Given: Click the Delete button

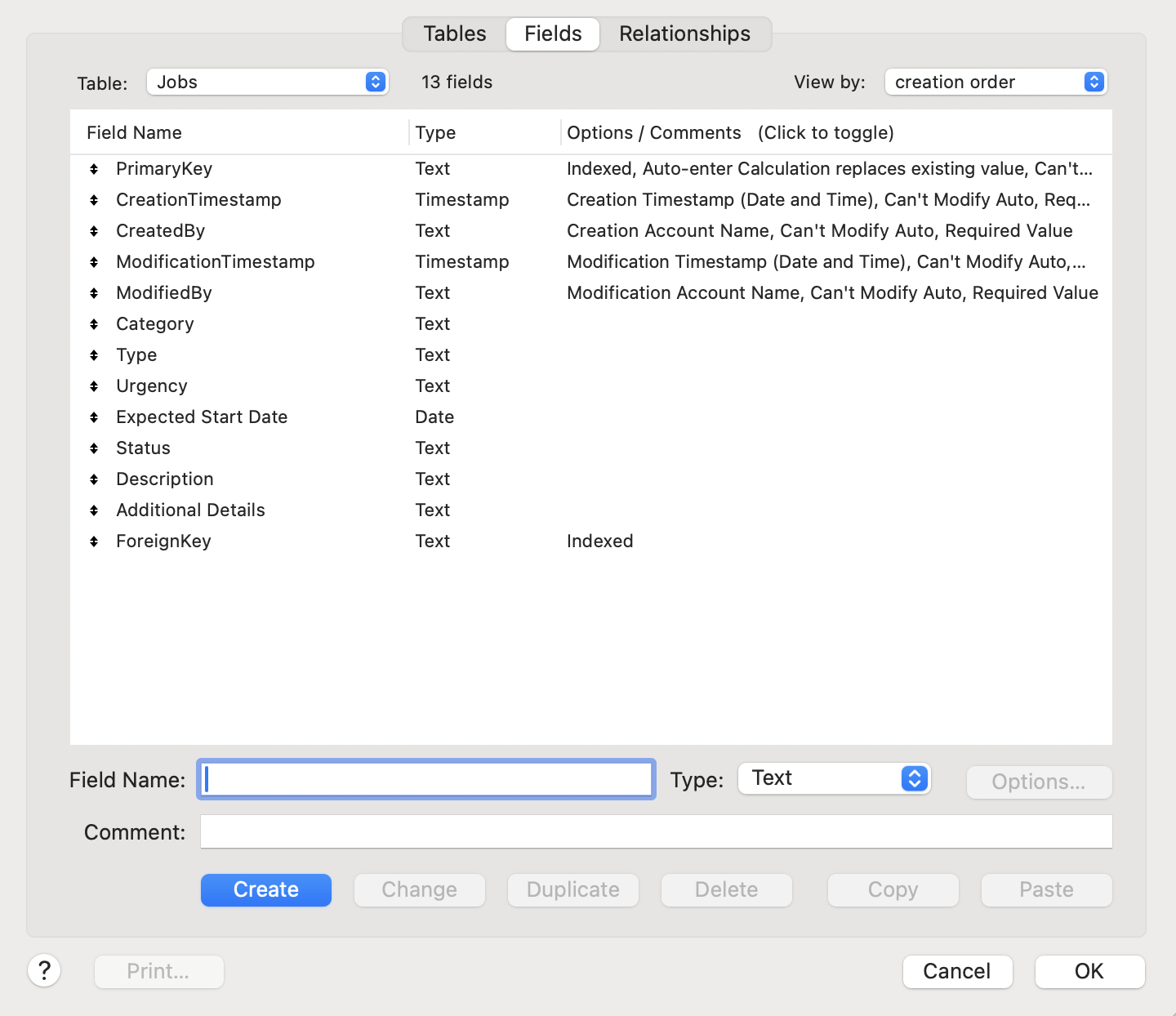Looking at the screenshot, I should (725, 889).
